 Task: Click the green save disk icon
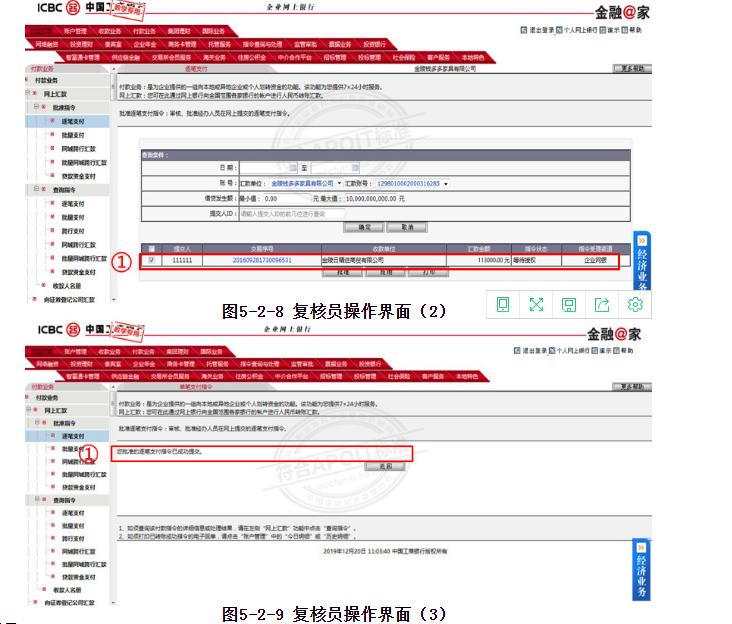point(569,305)
